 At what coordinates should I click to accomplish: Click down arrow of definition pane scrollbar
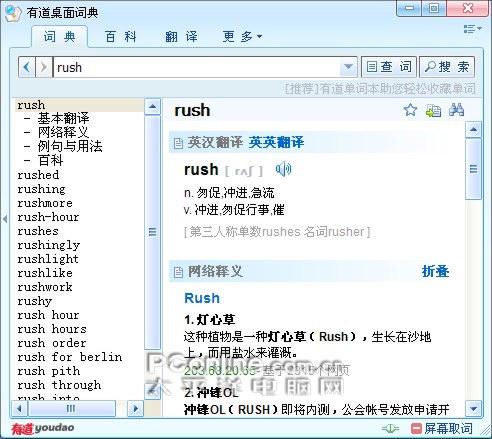click(473, 408)
